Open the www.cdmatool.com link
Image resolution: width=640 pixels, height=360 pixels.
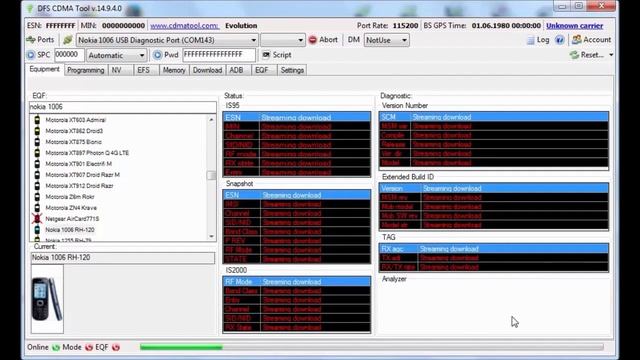tap(184, 25)
